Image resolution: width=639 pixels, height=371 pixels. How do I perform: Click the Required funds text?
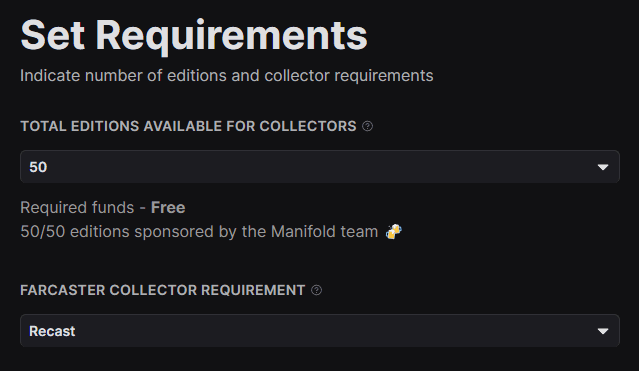77,208
